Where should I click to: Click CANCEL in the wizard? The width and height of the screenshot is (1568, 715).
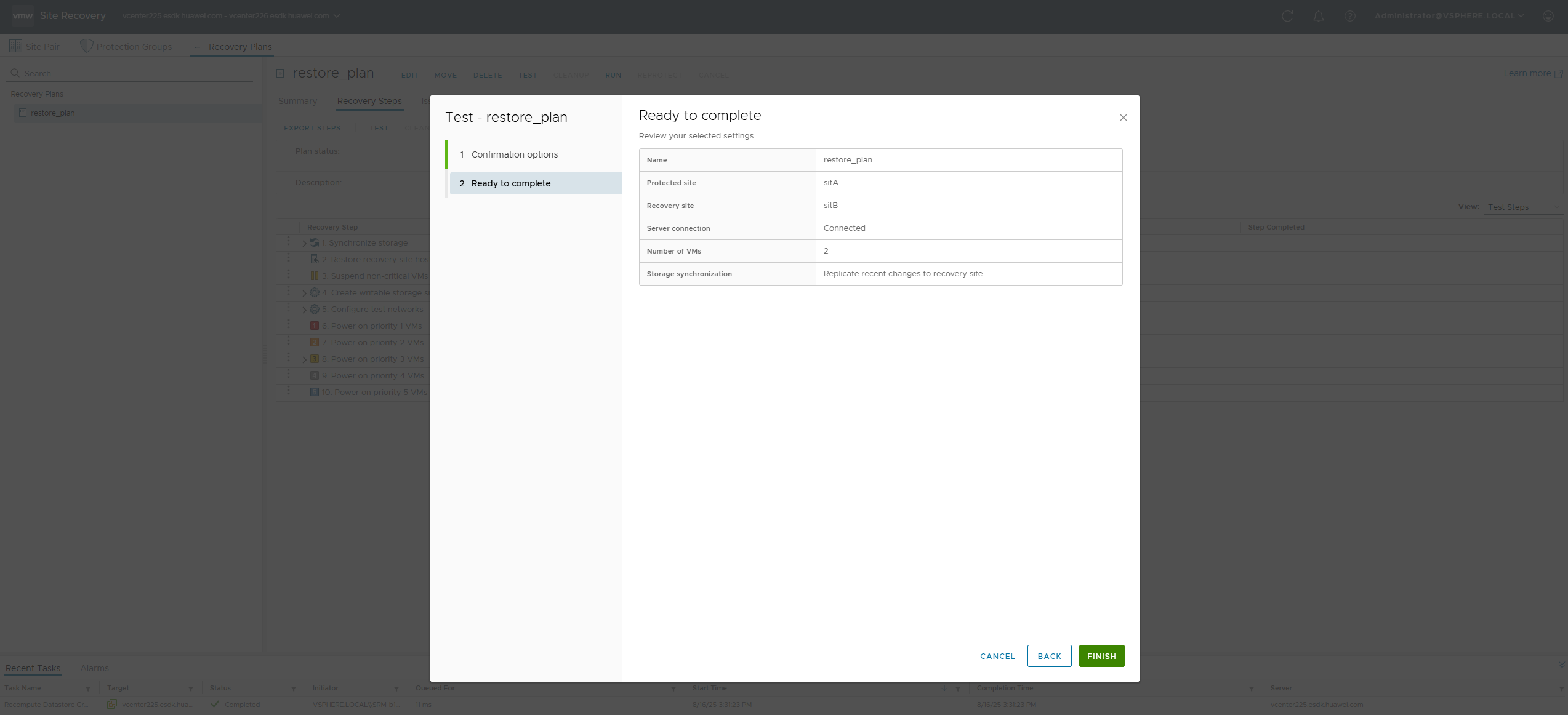click(997, 656)
